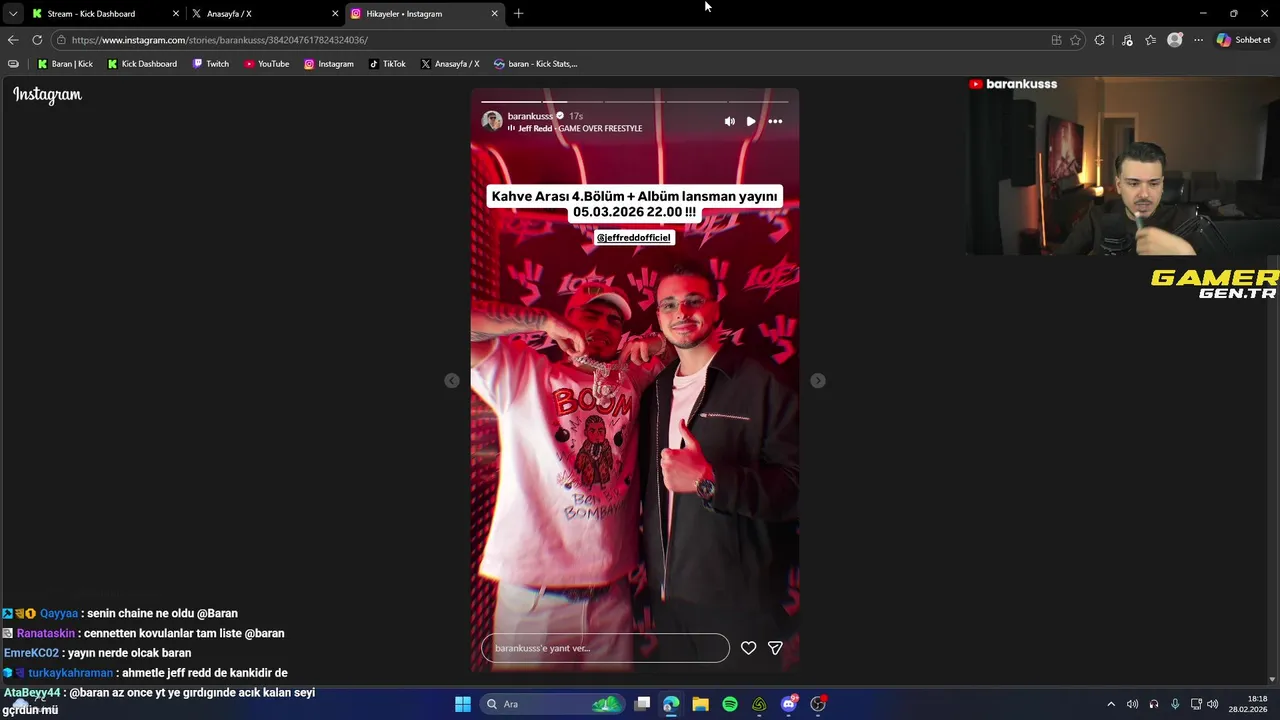The width and height of the screenshot is (1280, 720).
Task: Click the Jeff Redd - GAME OVER FREESTYLE music label
Action: [580, 128]
